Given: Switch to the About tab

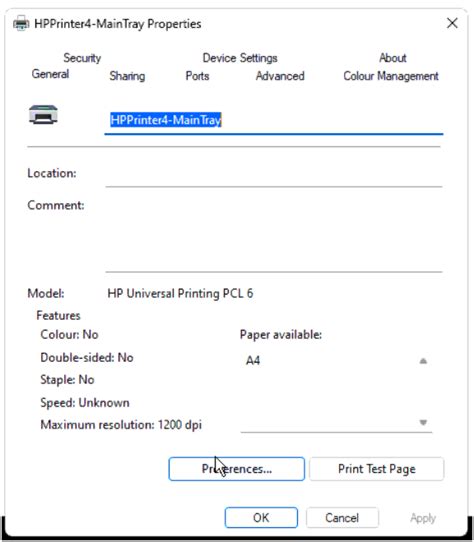Looking at the screenshot, I should click(393, 58).
